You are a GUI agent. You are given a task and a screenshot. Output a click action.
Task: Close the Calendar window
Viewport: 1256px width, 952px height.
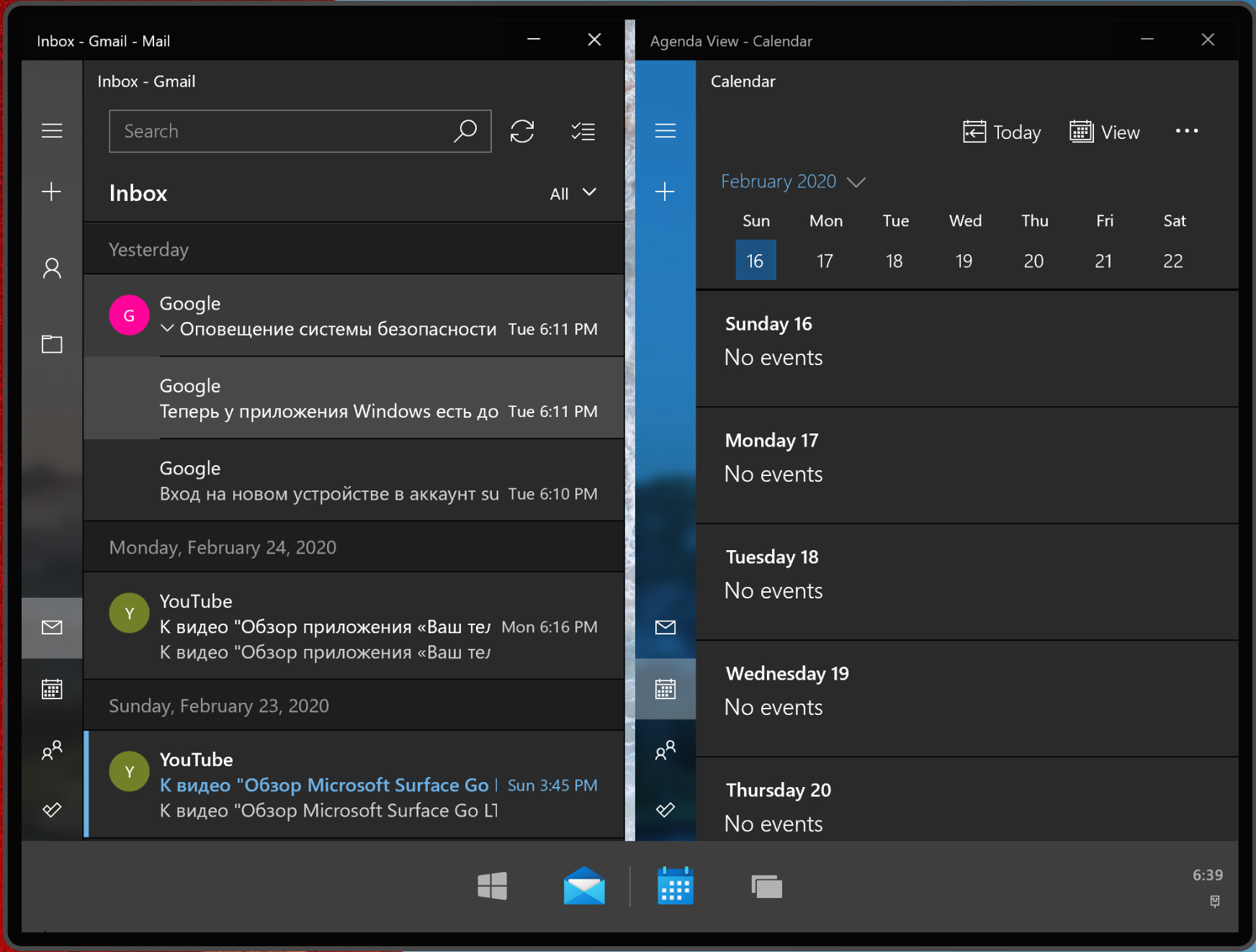click(x=1208, y=40)
